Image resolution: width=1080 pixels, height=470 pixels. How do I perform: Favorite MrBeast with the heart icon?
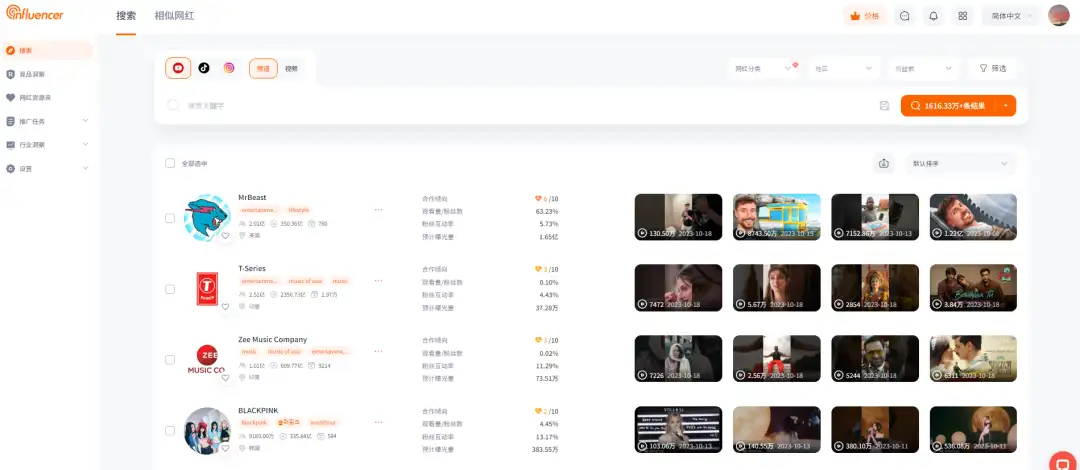point(225,236)
